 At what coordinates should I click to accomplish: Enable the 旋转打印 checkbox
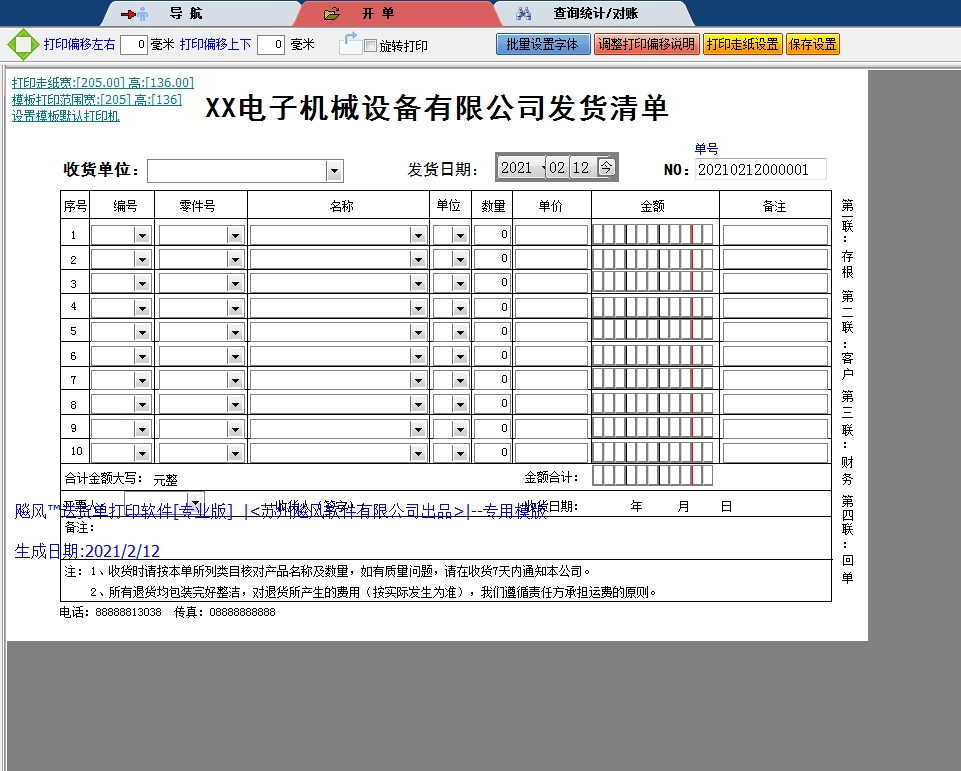point(369,44)
